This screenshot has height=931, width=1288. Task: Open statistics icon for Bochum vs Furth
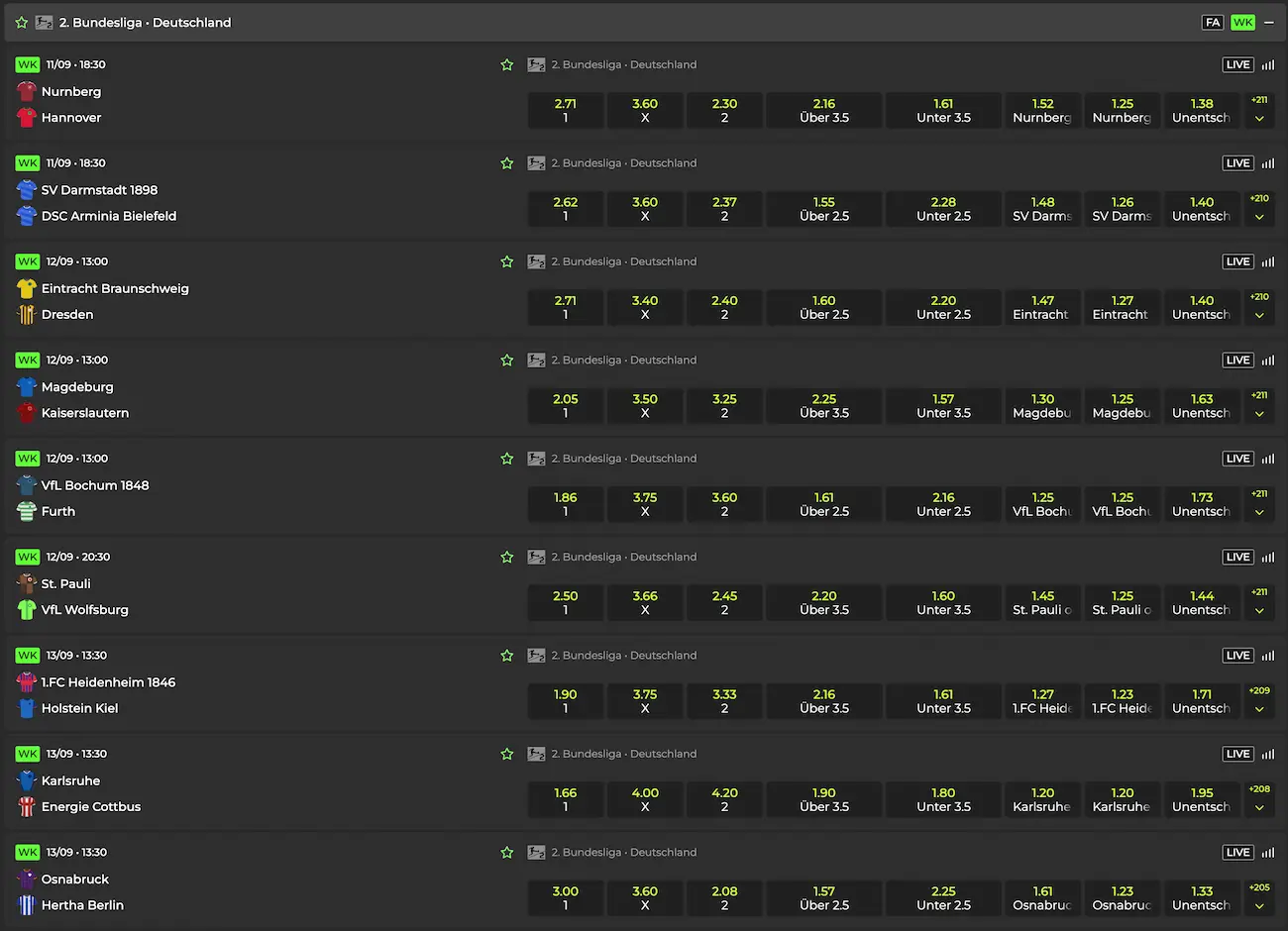(1268, 459)
